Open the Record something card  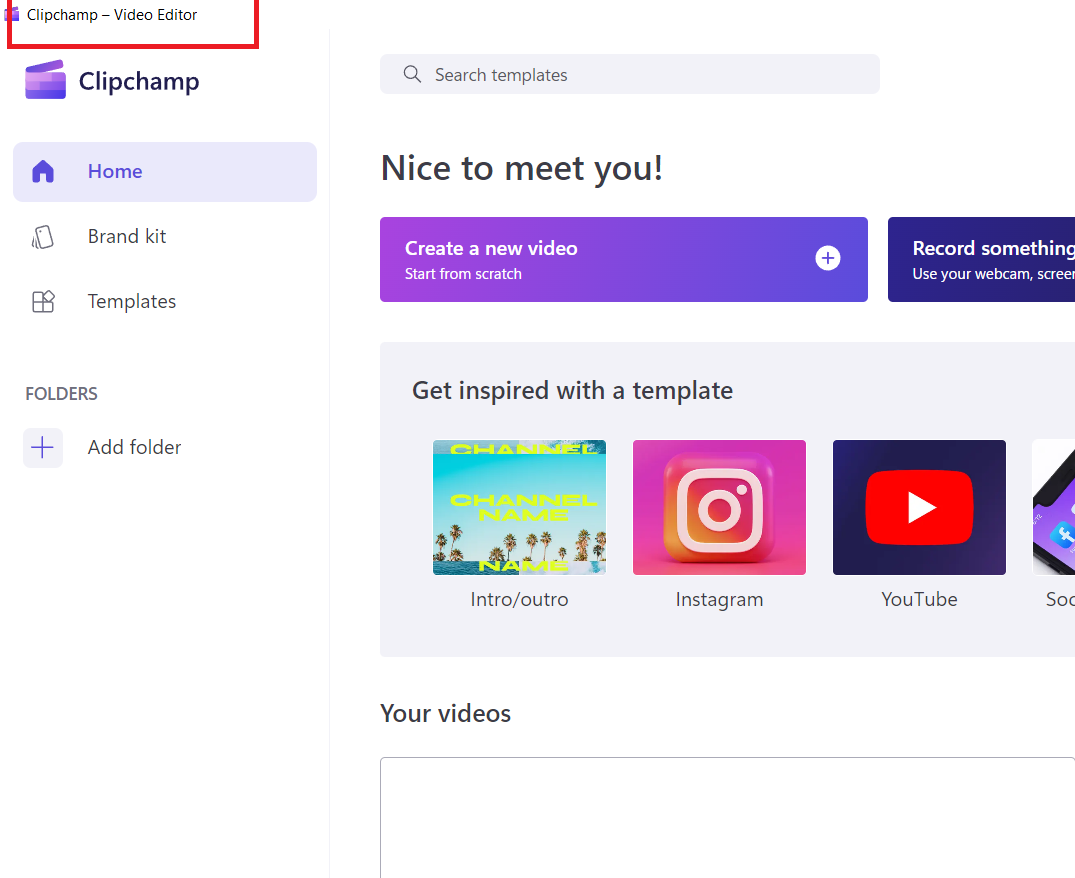pyautogui.click(x=981, y=260)
